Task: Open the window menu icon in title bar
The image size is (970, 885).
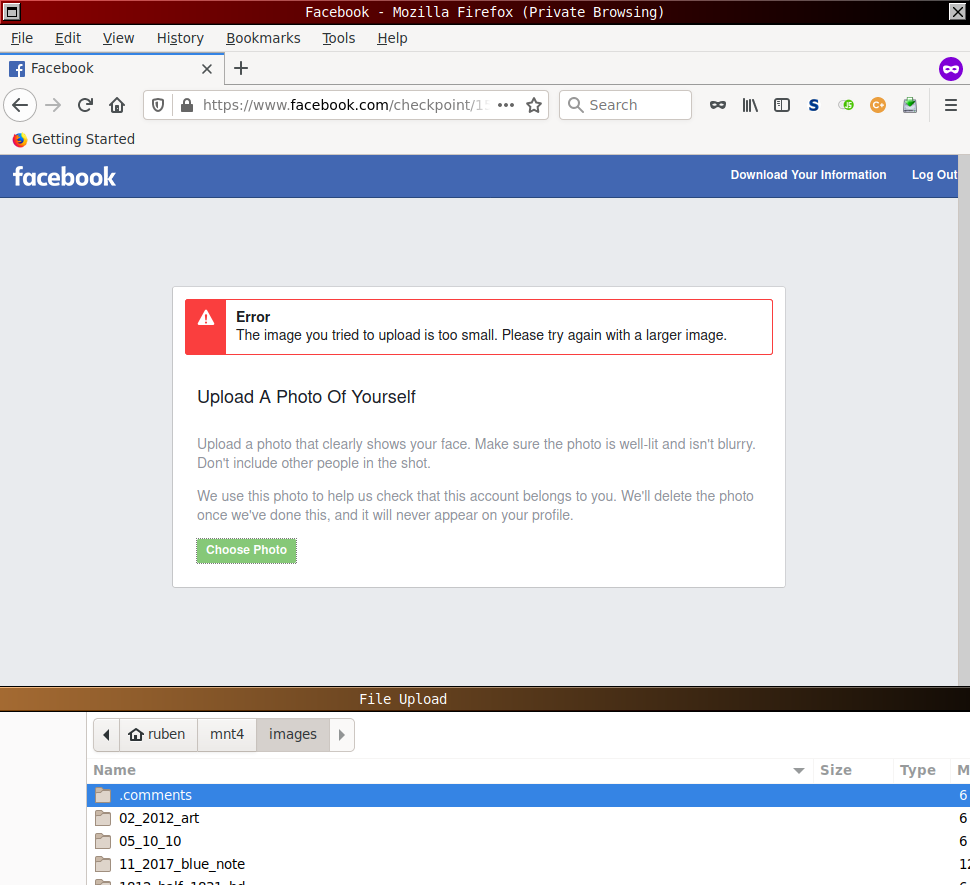Action: tap(12, 12)
